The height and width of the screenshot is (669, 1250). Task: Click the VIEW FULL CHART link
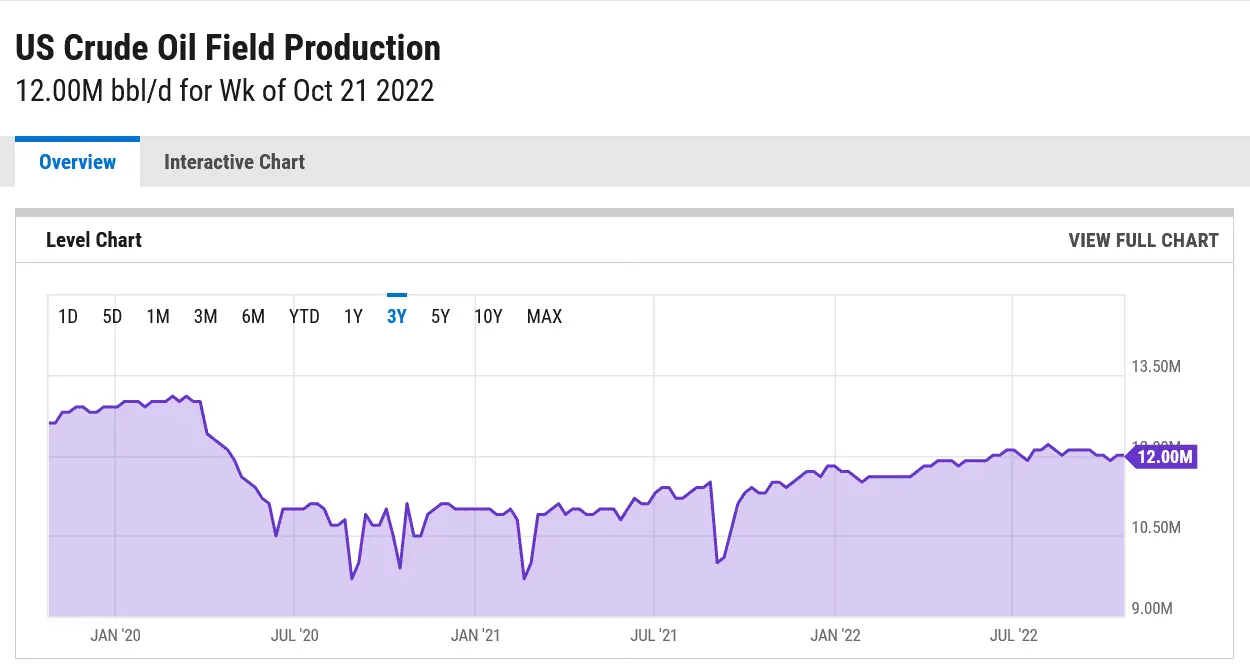(1143, 240)
